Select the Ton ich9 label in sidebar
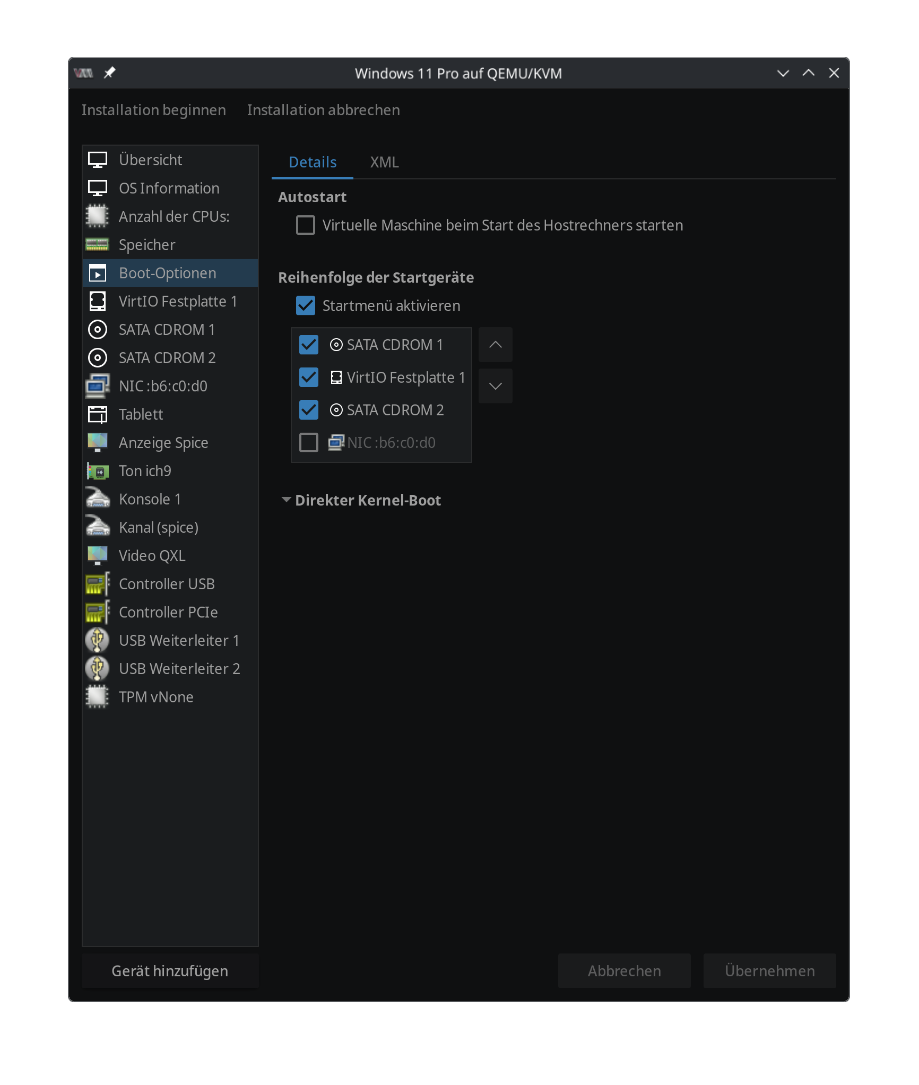919x1085 pixels. click(x=145, y=471)
